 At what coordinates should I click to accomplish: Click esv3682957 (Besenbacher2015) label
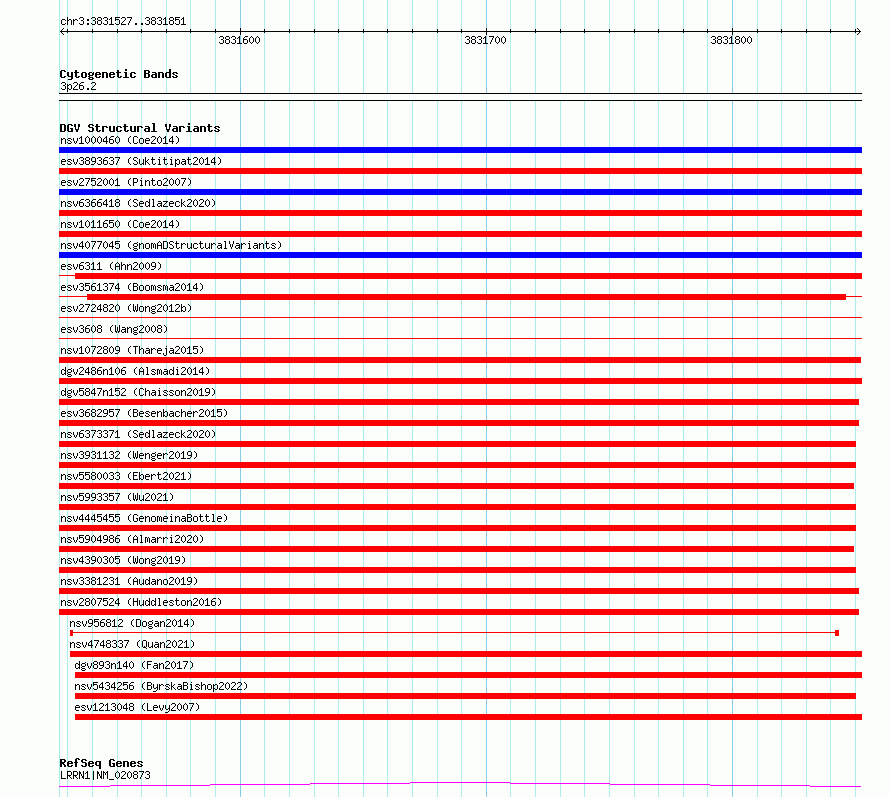click(144, 413)
